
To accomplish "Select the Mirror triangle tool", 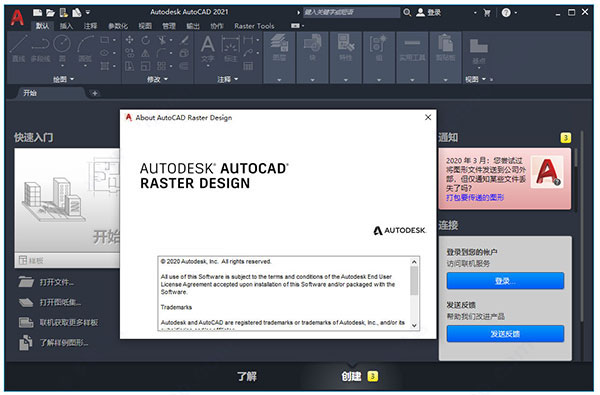I will (145, 53).
